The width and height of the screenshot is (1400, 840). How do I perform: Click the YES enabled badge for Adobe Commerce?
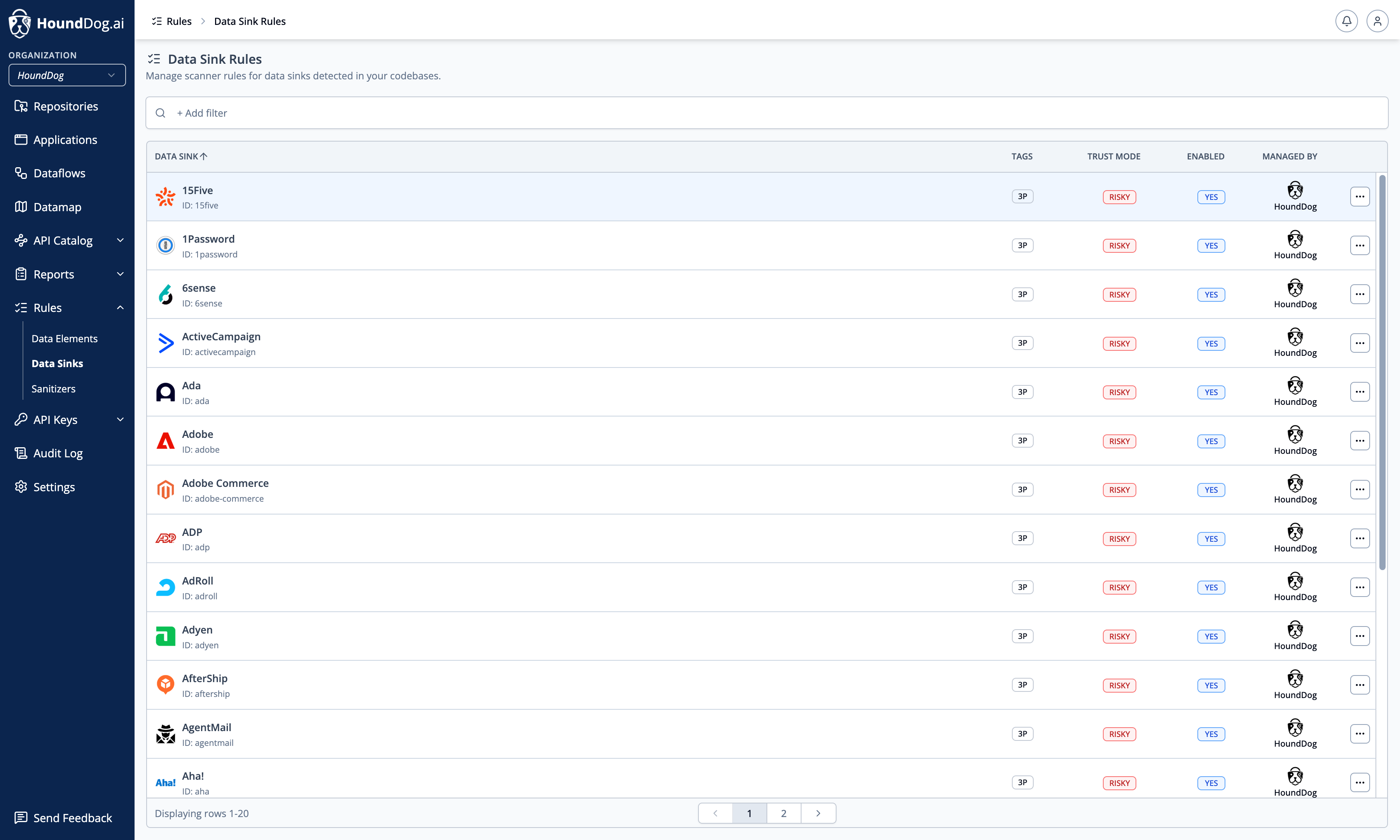tap(1211, 490)
